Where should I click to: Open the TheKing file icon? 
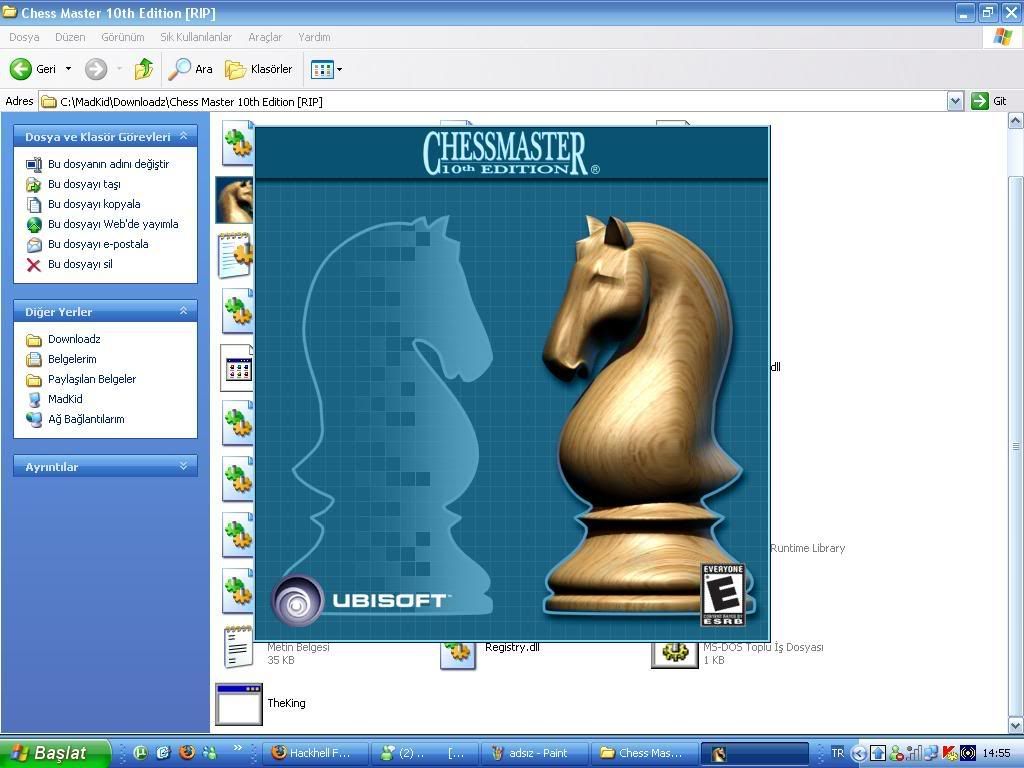237,703
